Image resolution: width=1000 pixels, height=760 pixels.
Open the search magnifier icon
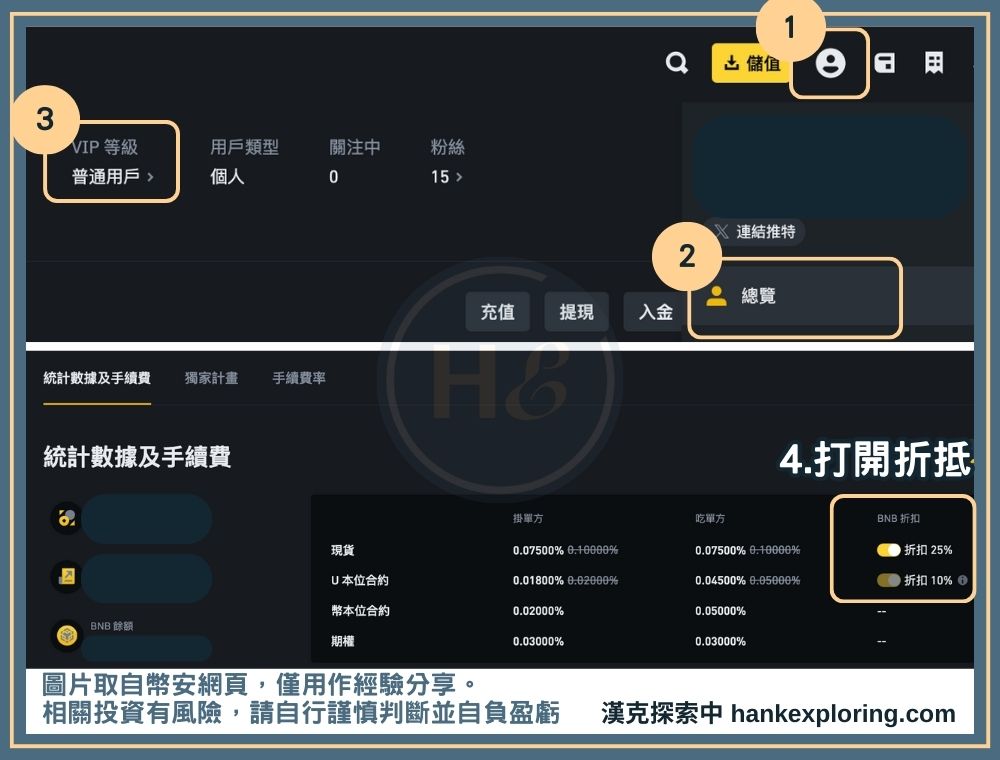click(x=677, y=62)
